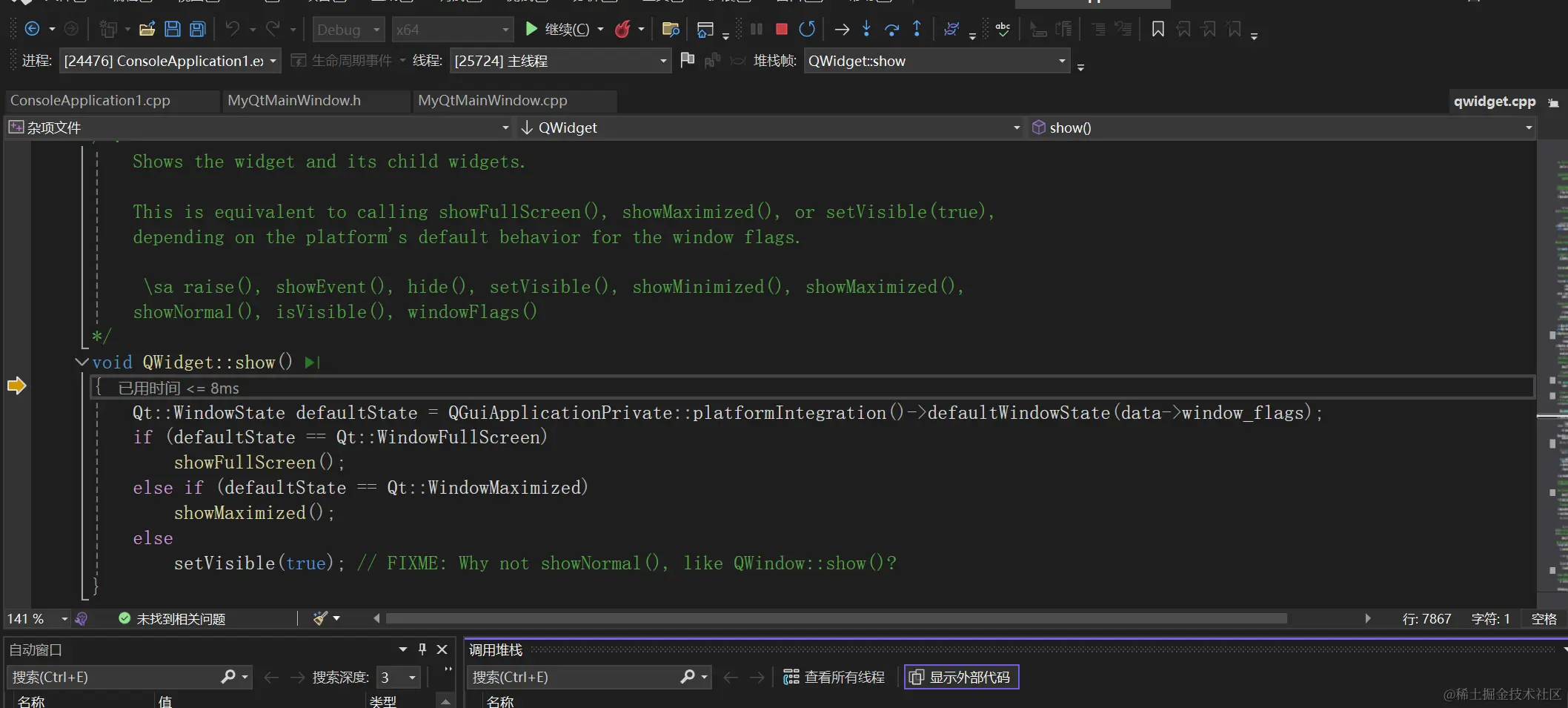Click the Hot Reload flame icon
1568x708 pixels.
pos(622,29)
